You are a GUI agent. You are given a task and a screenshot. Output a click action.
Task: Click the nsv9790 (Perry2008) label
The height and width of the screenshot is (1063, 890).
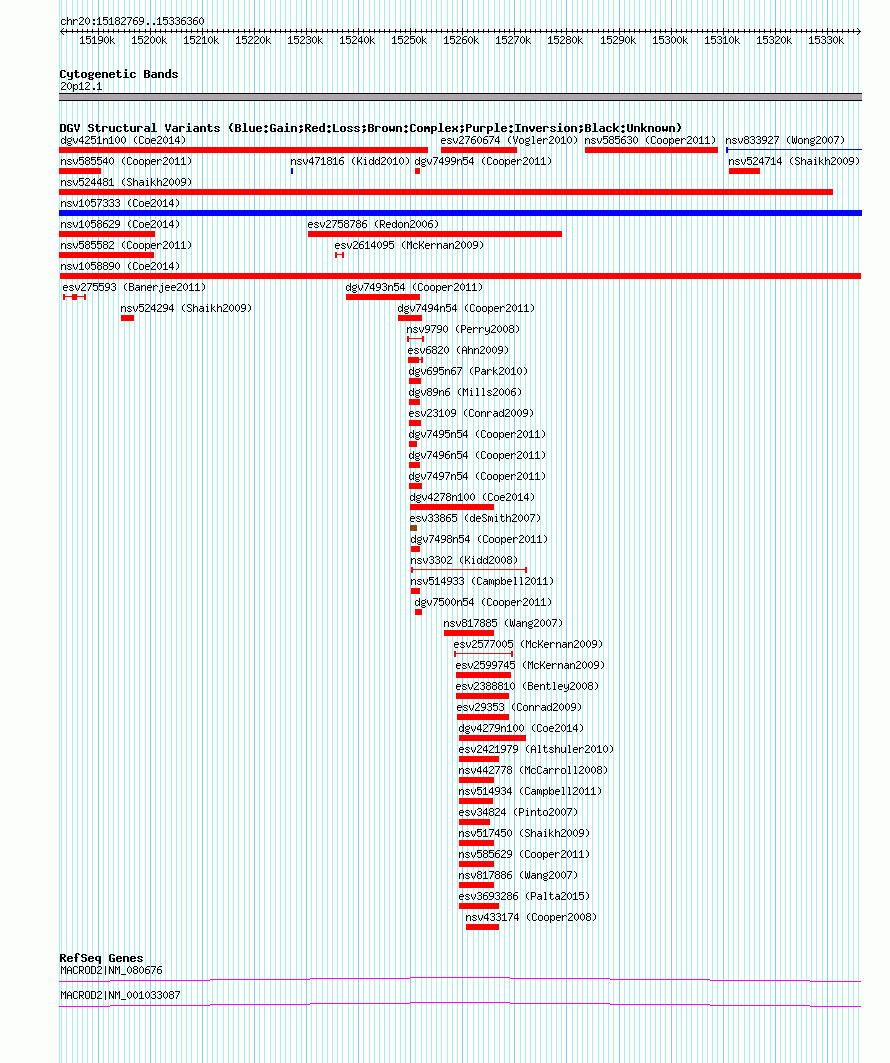[x=464, y=329]
